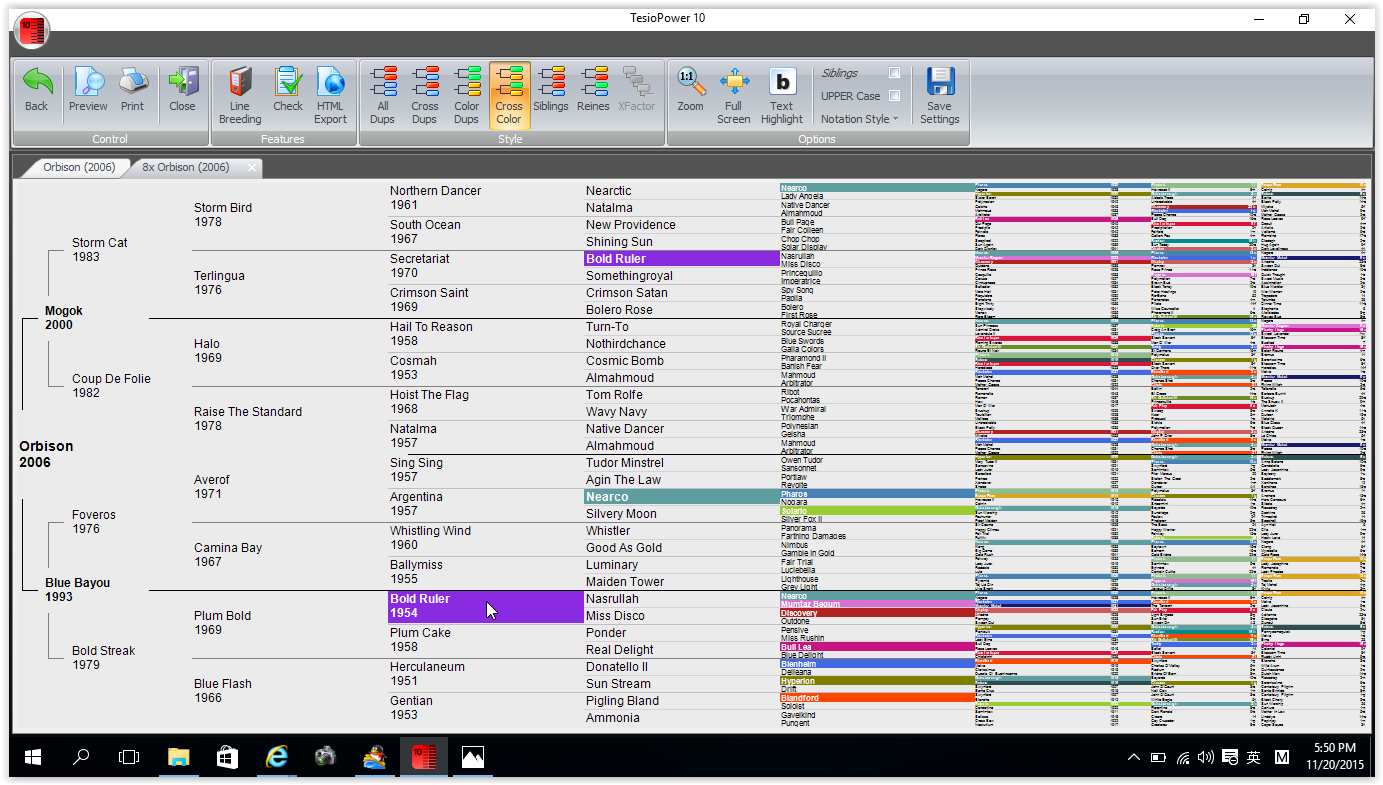The image size is (1383, 785).
Task: Click the TesioPower application logo button
Action: point(32,32)
